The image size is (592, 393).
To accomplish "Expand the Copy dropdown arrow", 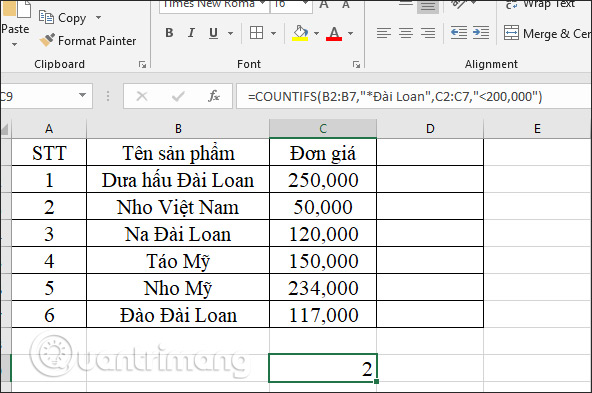I will point(99,17).
